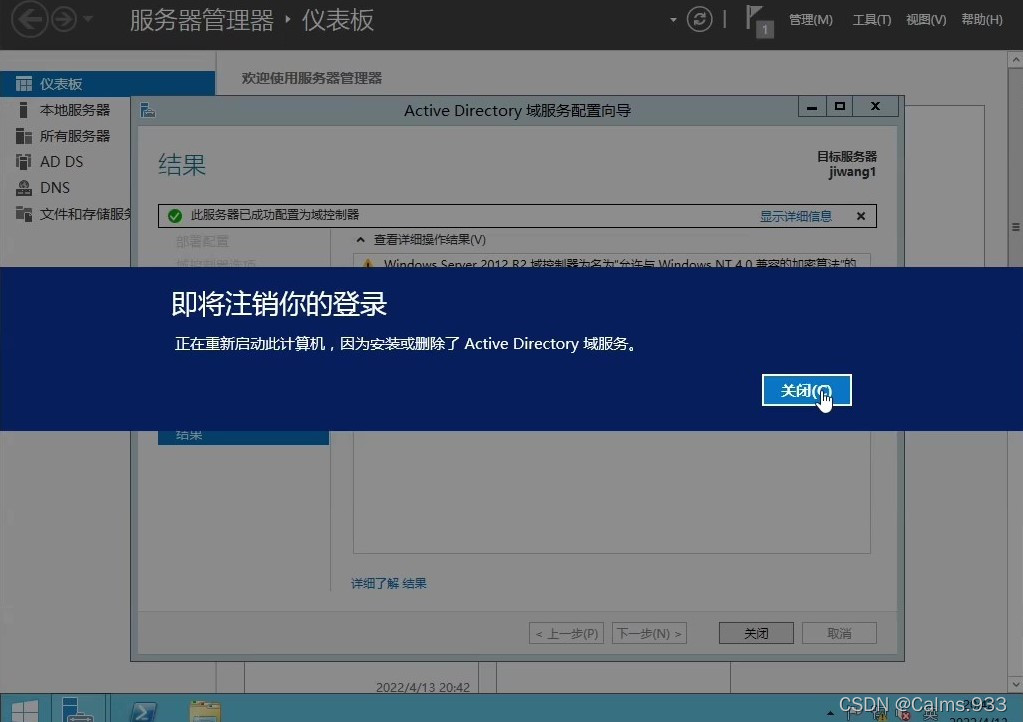Viewport: 1023px width, 722px height.
Task: Click the green success checkmark icon
Action: (175, 216)
